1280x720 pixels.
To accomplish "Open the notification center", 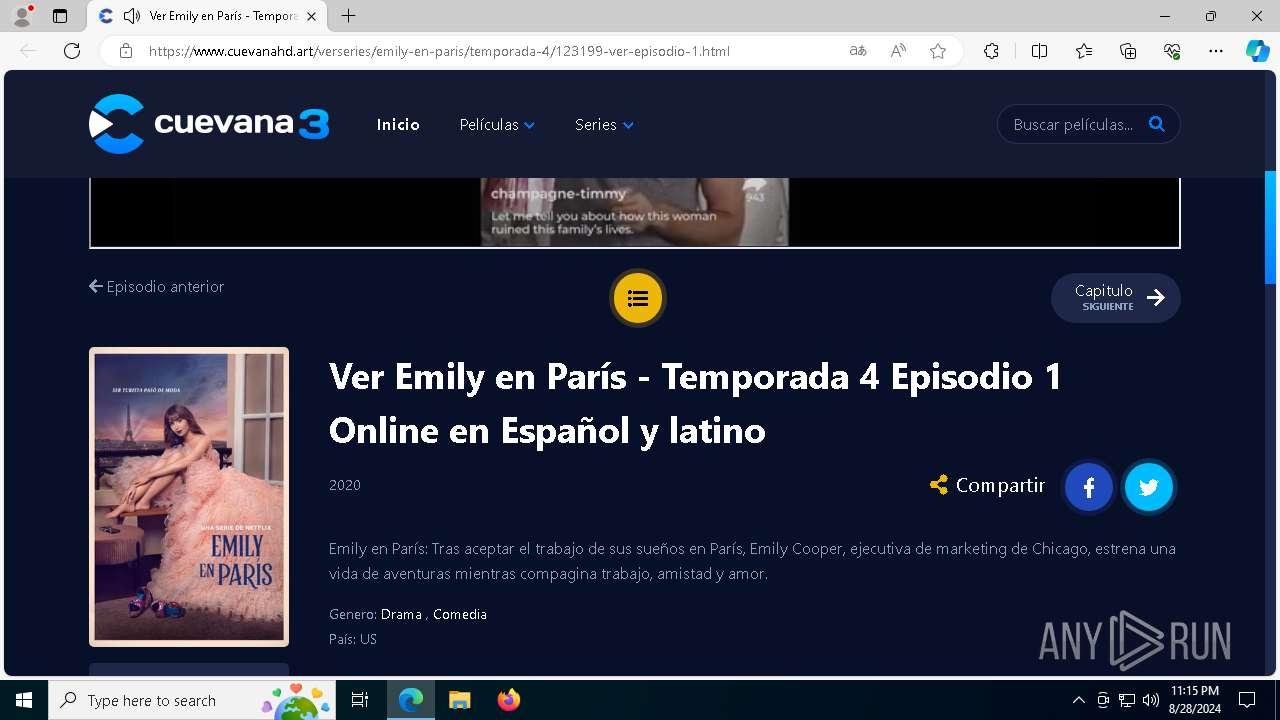I will click(x=1247, y=700).
